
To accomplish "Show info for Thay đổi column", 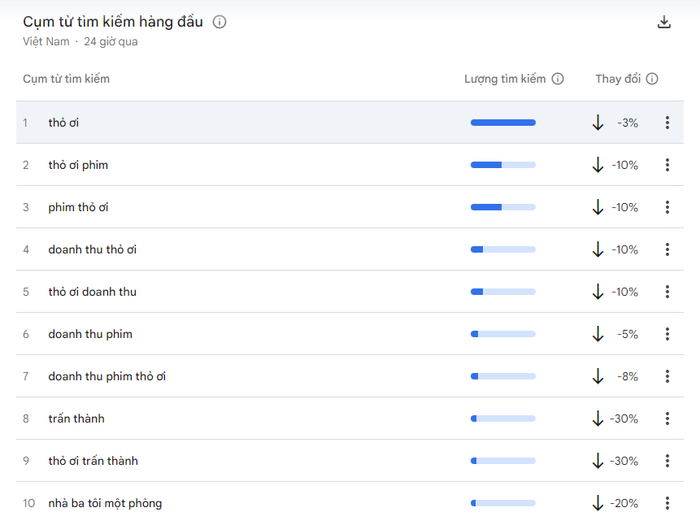I will click(652, 79).
